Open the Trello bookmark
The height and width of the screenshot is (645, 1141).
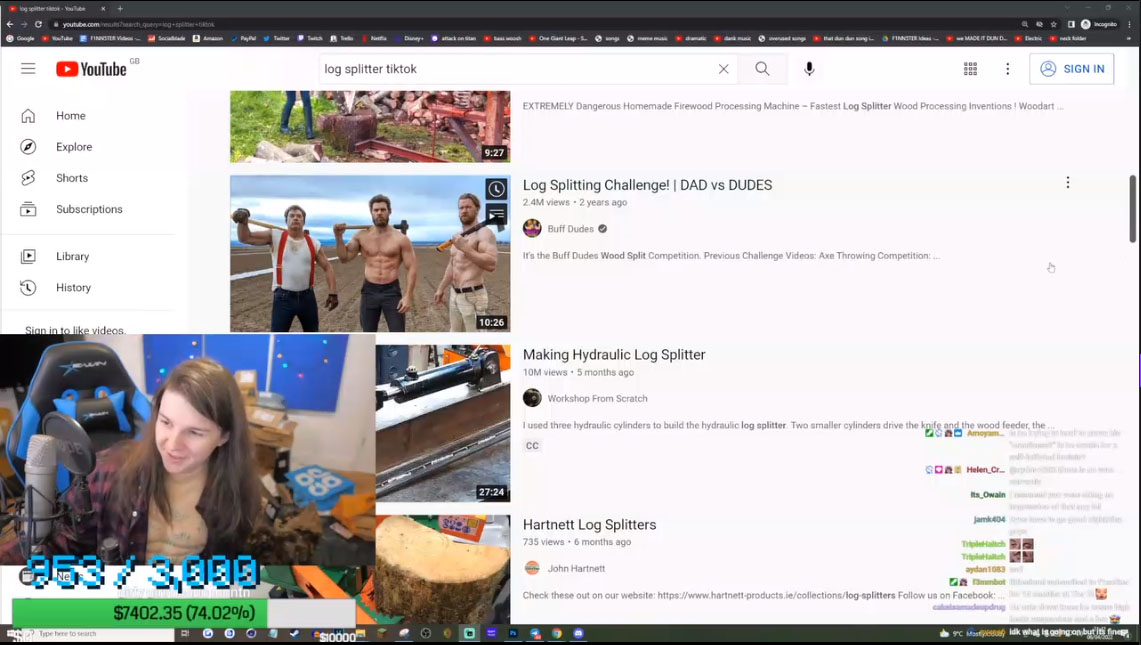pos(342,38)
